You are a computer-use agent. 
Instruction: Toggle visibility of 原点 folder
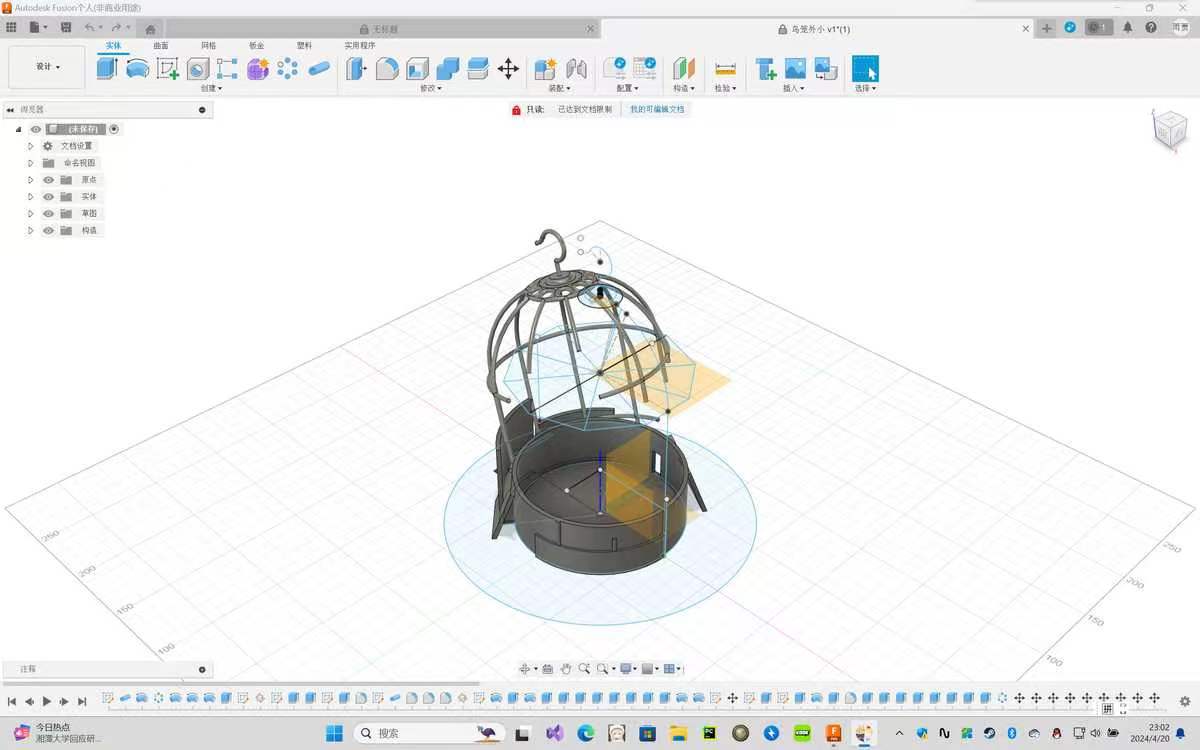click(x=48, y=180)
